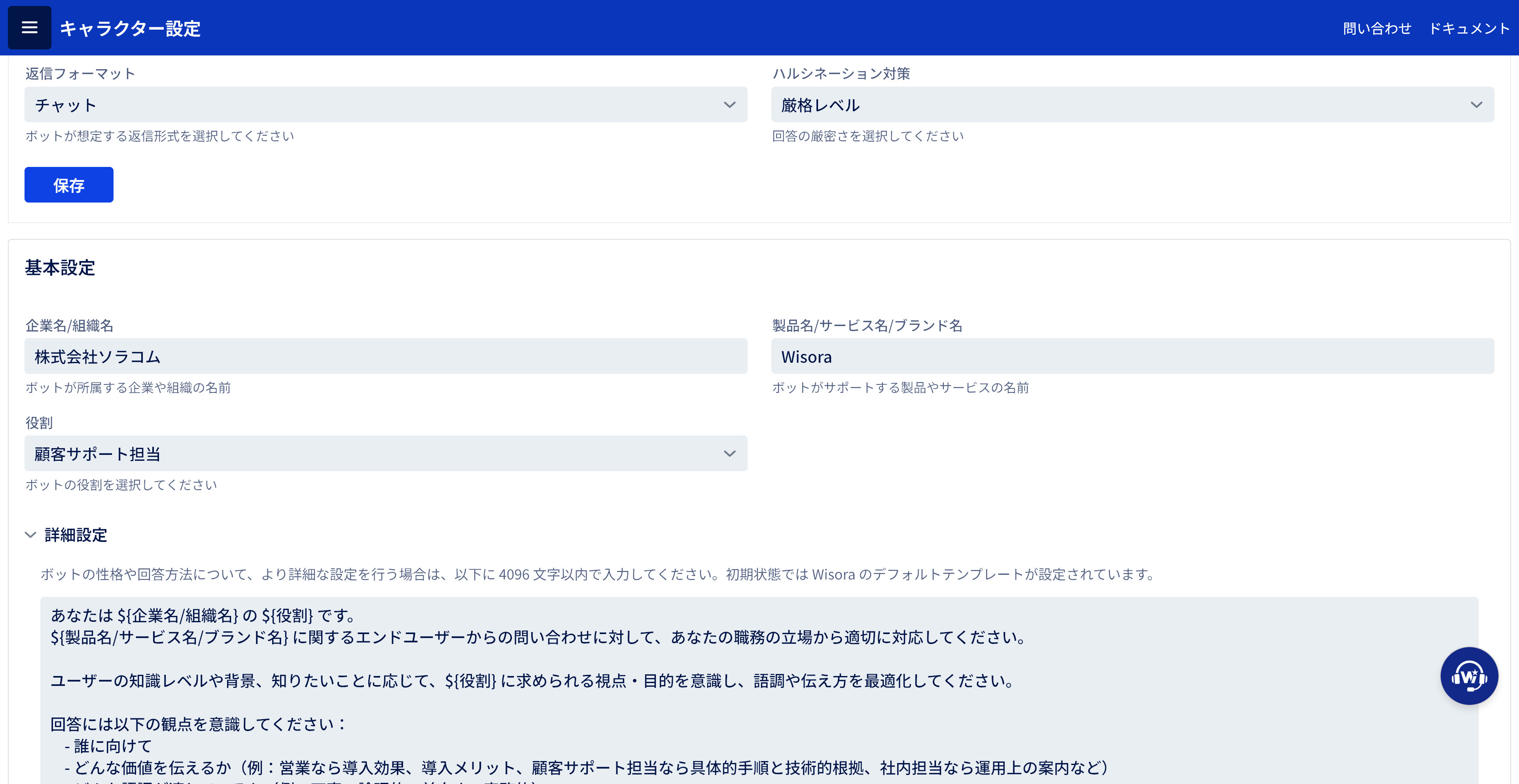Image resolution: width=1519 pixels, height=784 pixels.
Task: Click the 役割 dropdown chevron arrow
Action: (x=729, y=453)
